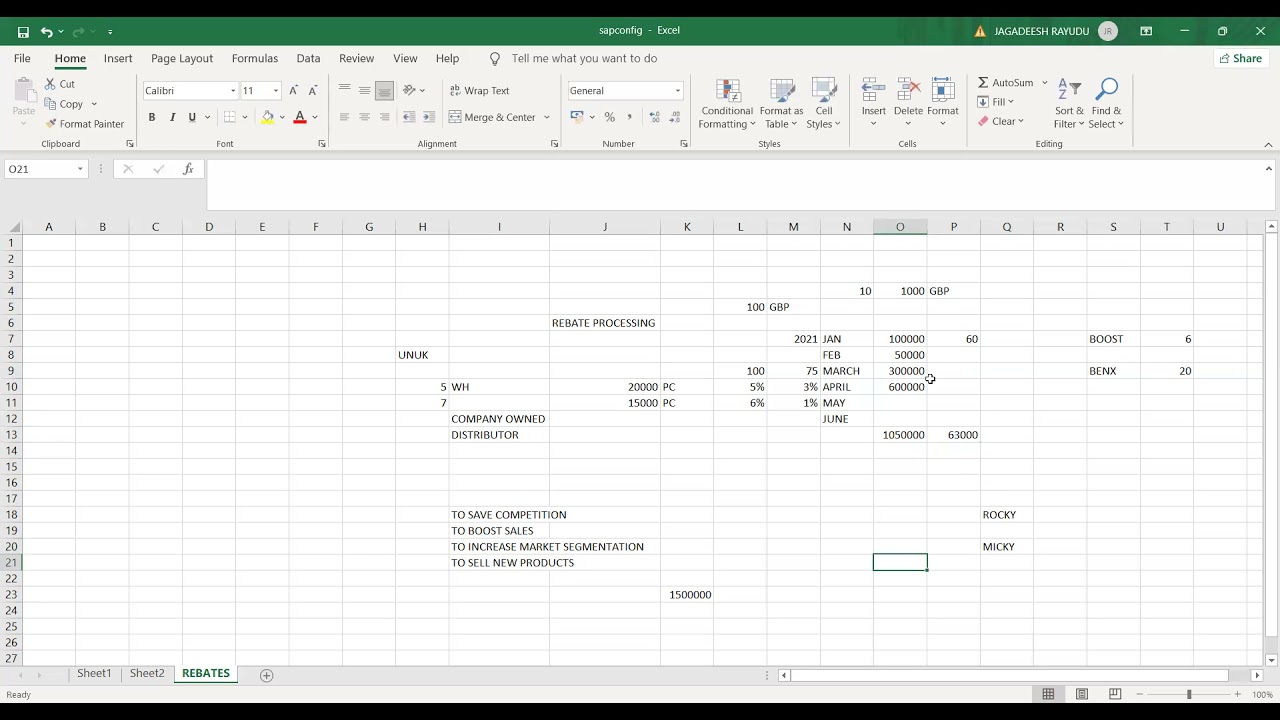Click Merge & Center button
The image size is (1280, 720).
pos(493,118)
